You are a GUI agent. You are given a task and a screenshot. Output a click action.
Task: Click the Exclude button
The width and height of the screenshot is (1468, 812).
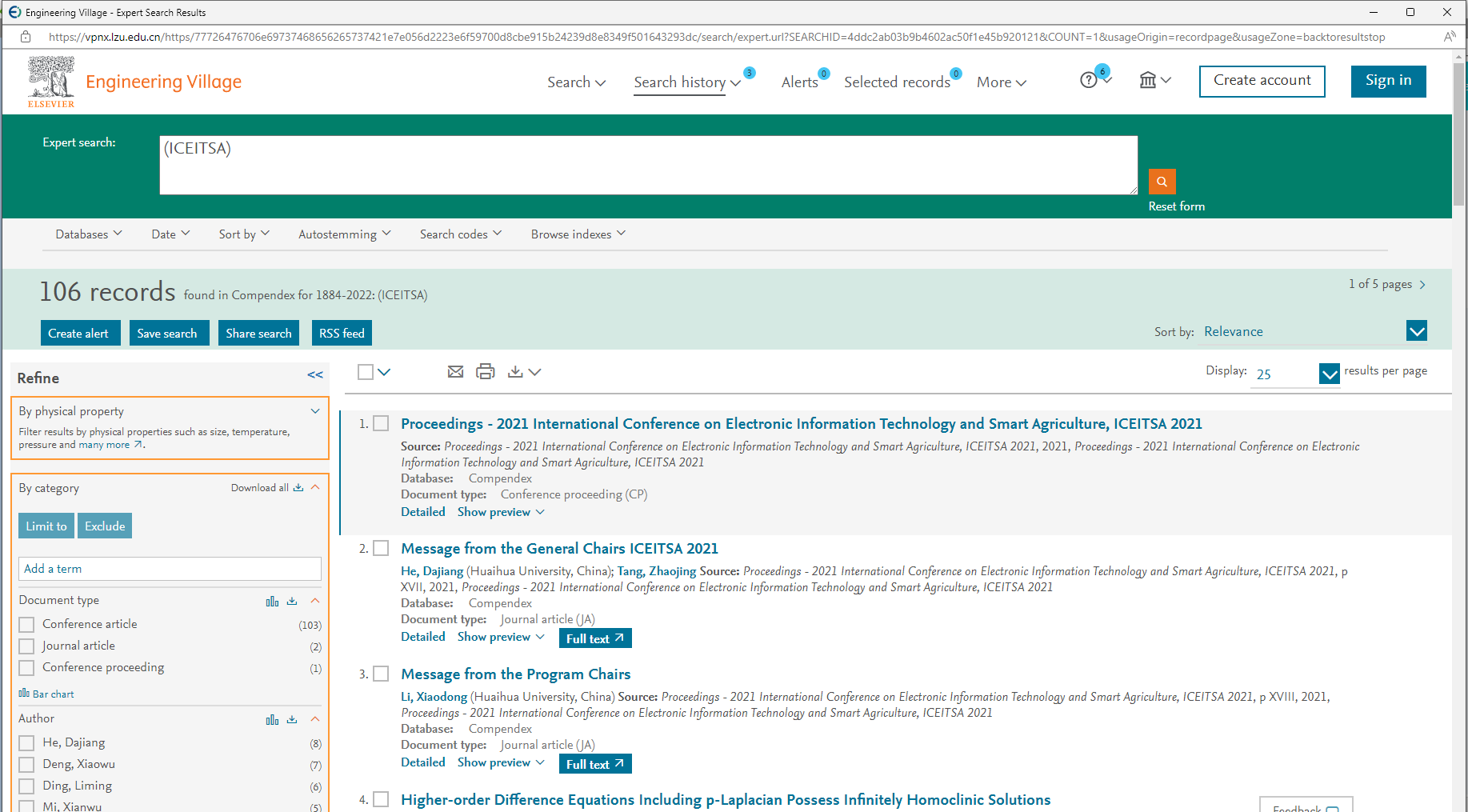pos(105,526)
